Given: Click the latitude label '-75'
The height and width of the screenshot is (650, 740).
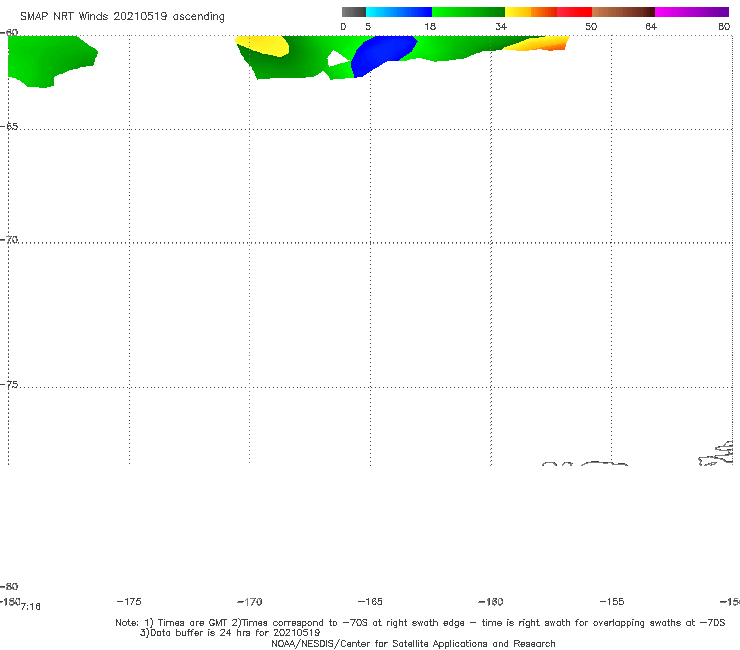Looking at the screenshot, I should pyautogui.click(x=9, y=385).
